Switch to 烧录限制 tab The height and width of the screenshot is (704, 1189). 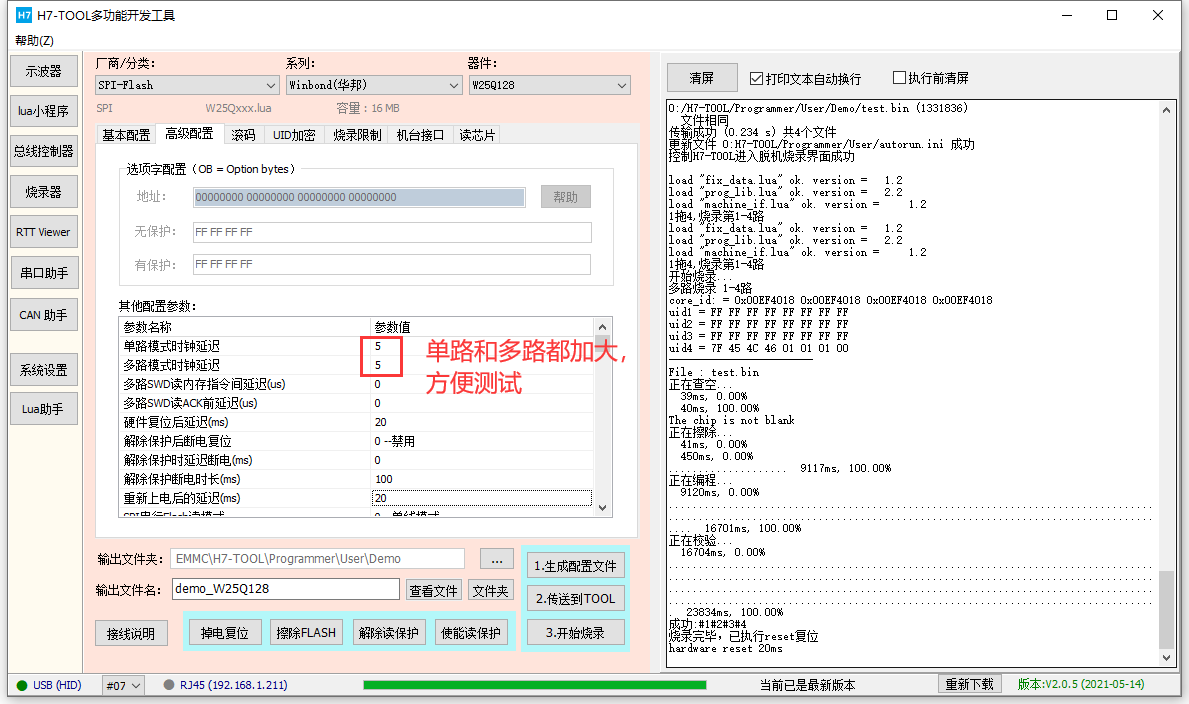[x=357, y=135]
